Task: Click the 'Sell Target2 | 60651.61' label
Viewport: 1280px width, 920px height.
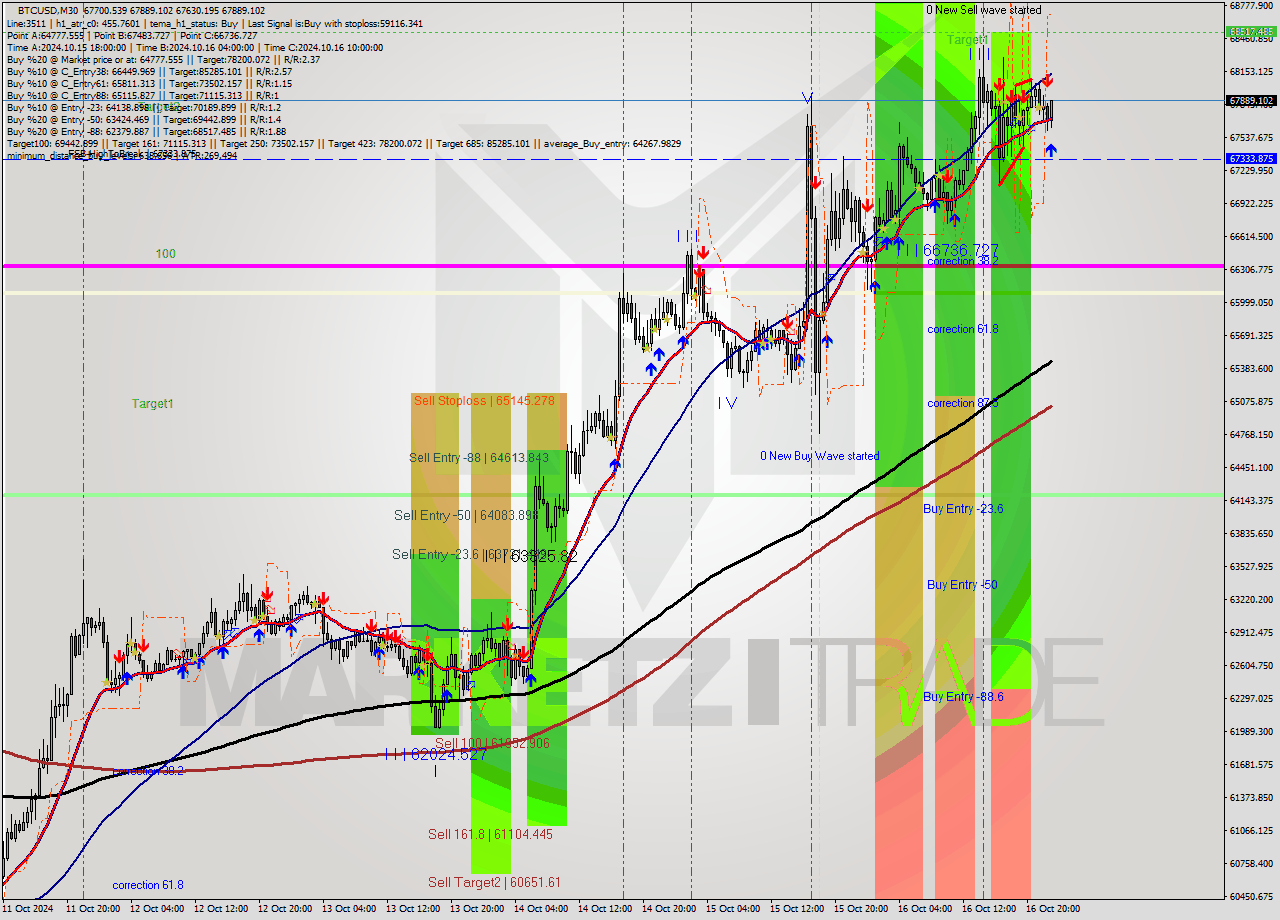Action: pyautogui.click(x=494, y=882)
